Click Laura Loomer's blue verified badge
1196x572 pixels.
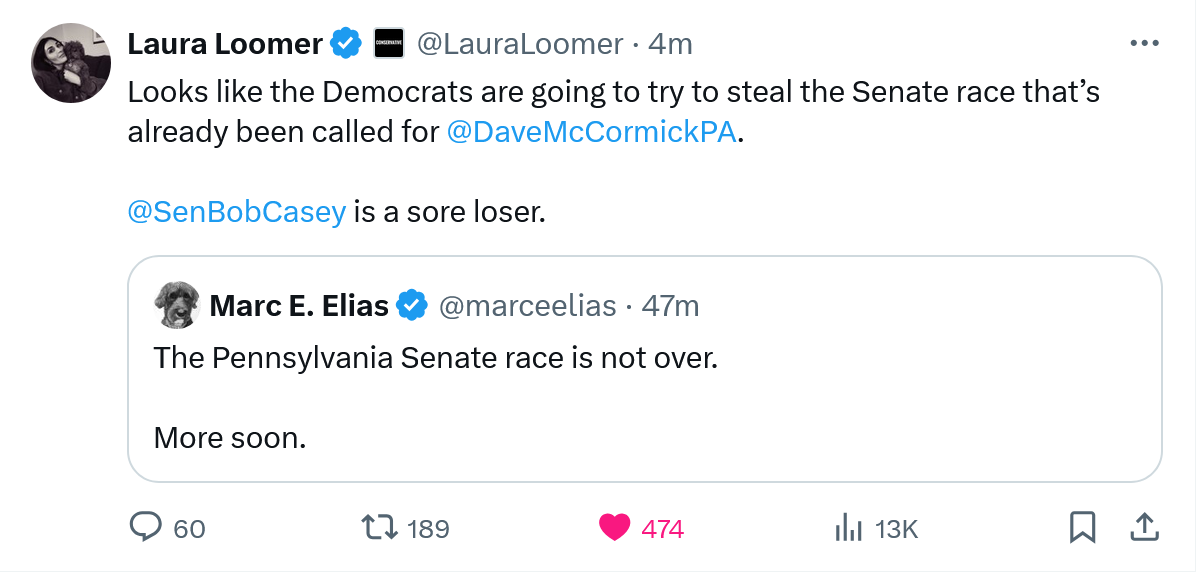click(346, 44)
